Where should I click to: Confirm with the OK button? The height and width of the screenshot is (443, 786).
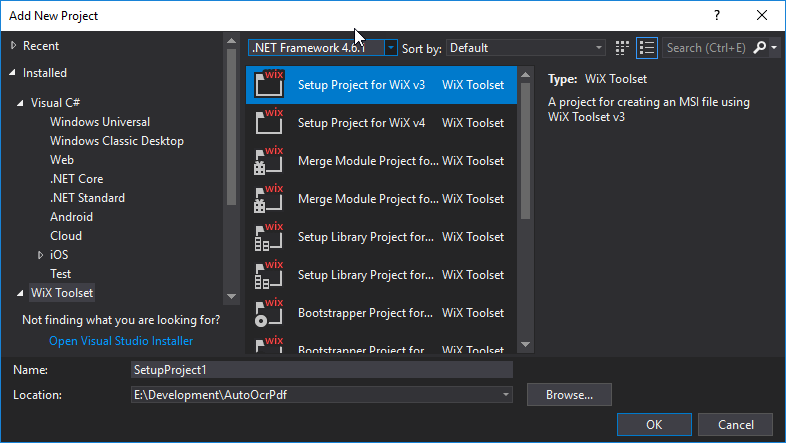pos(654,424)
